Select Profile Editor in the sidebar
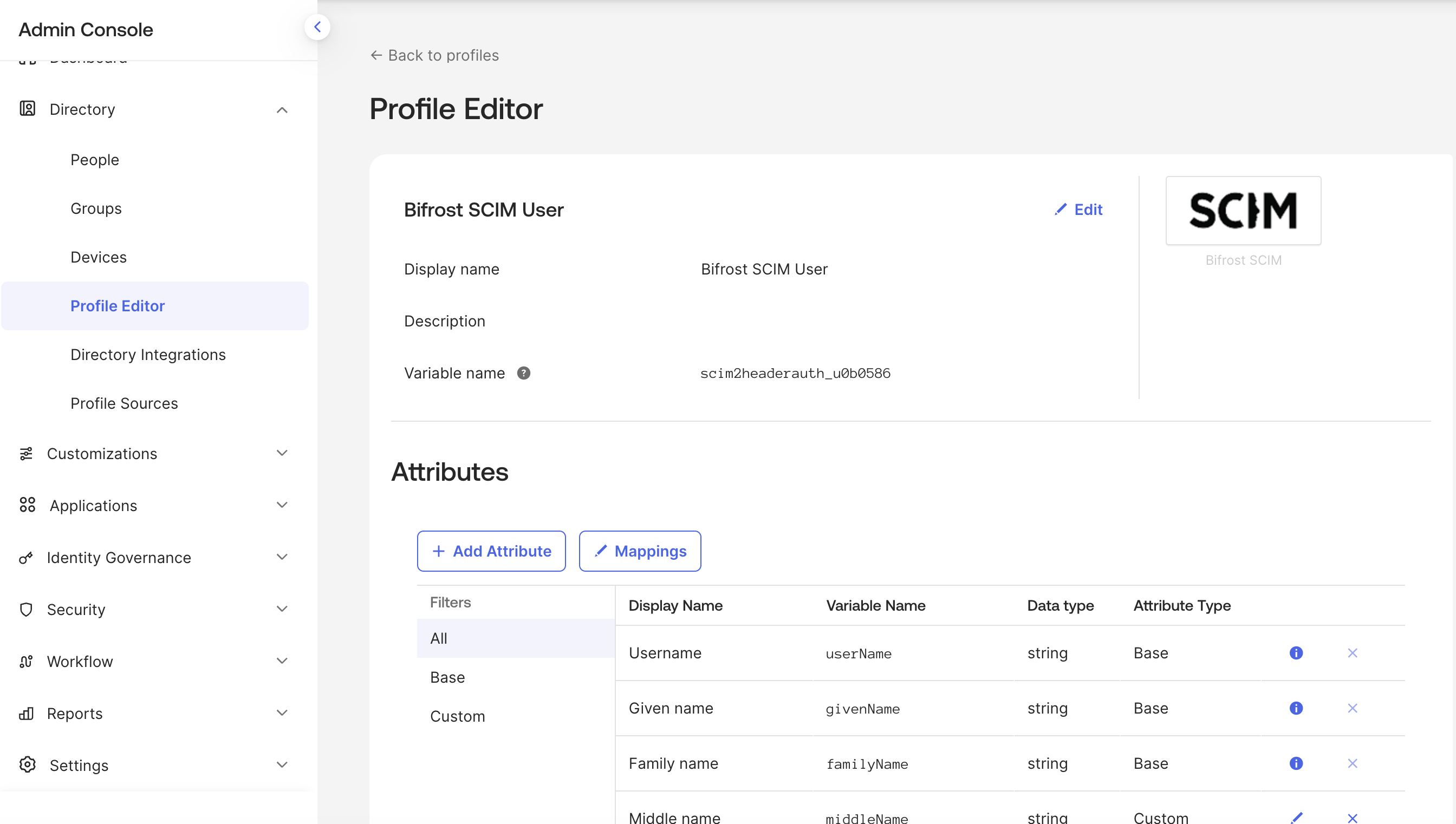 point(154,305)
